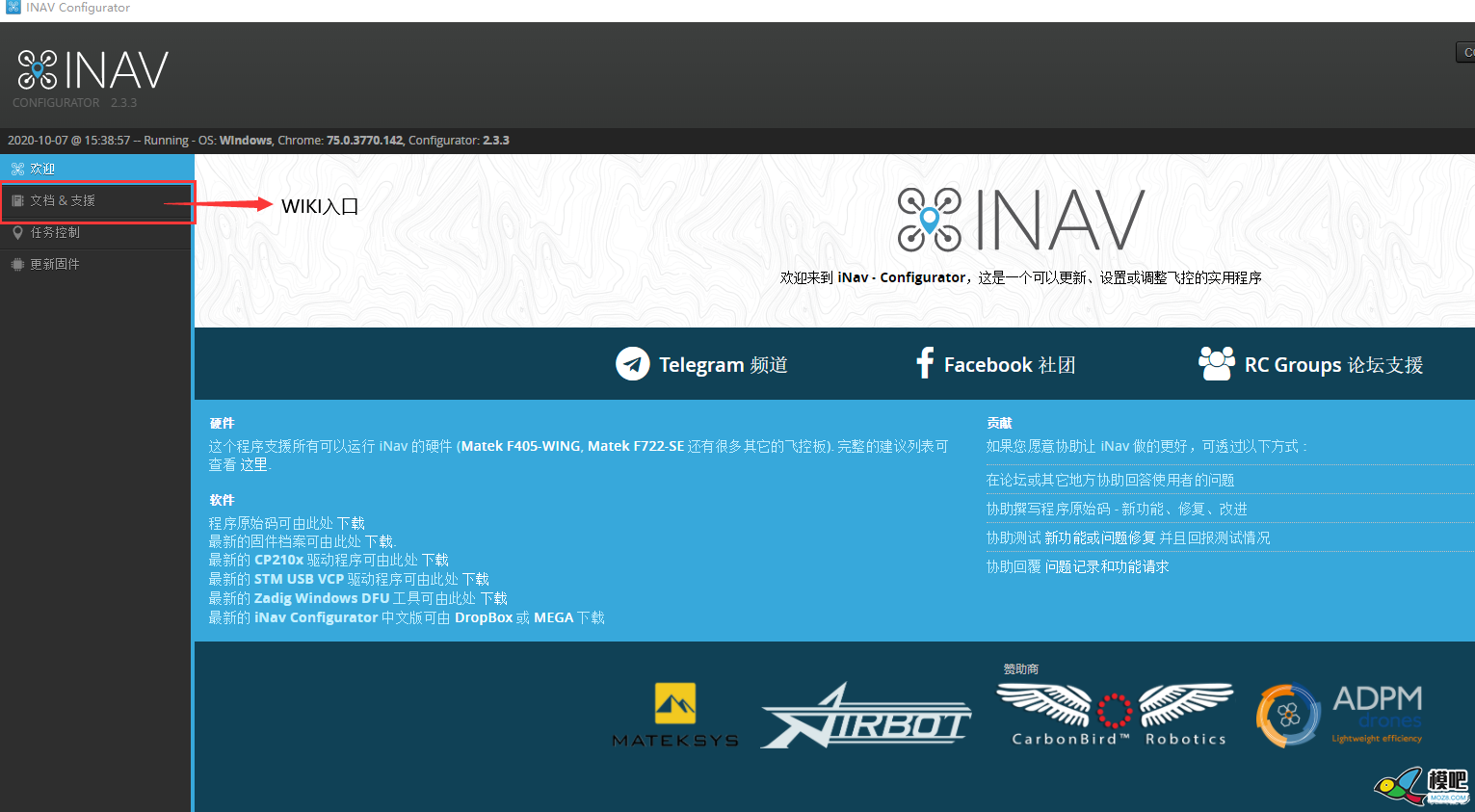This screenshot has height=812, width=1475.
Task: Click the STM USB VCP driver 下载 link
Action: (x=476, y=579)
